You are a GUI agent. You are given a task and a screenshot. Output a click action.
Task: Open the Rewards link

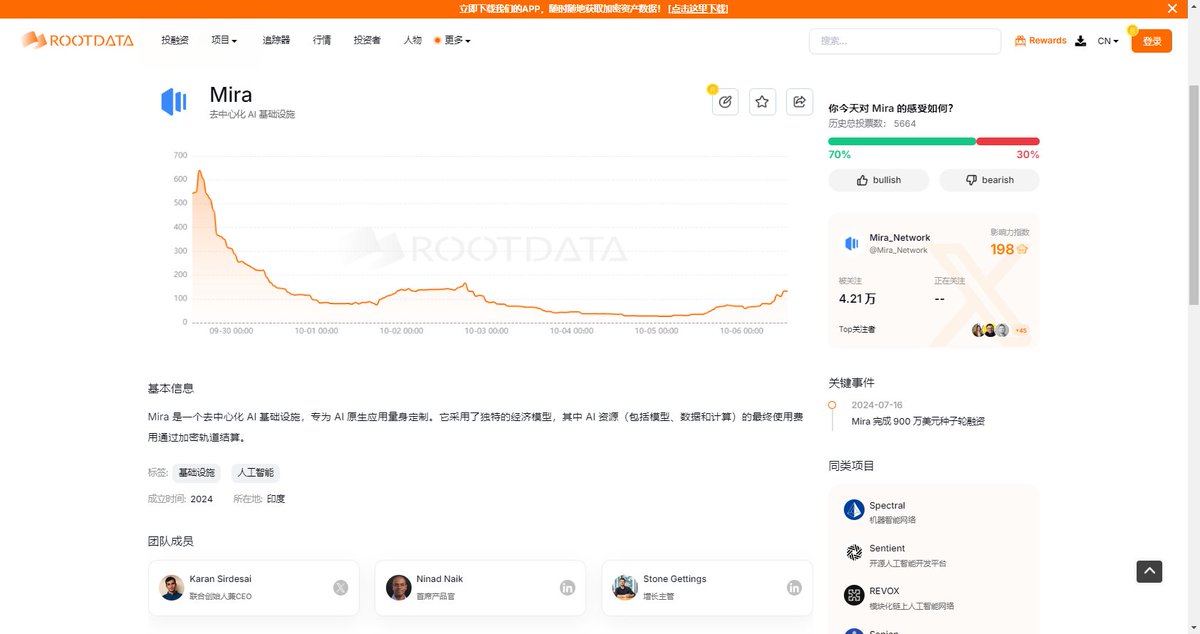point(1040,41)
